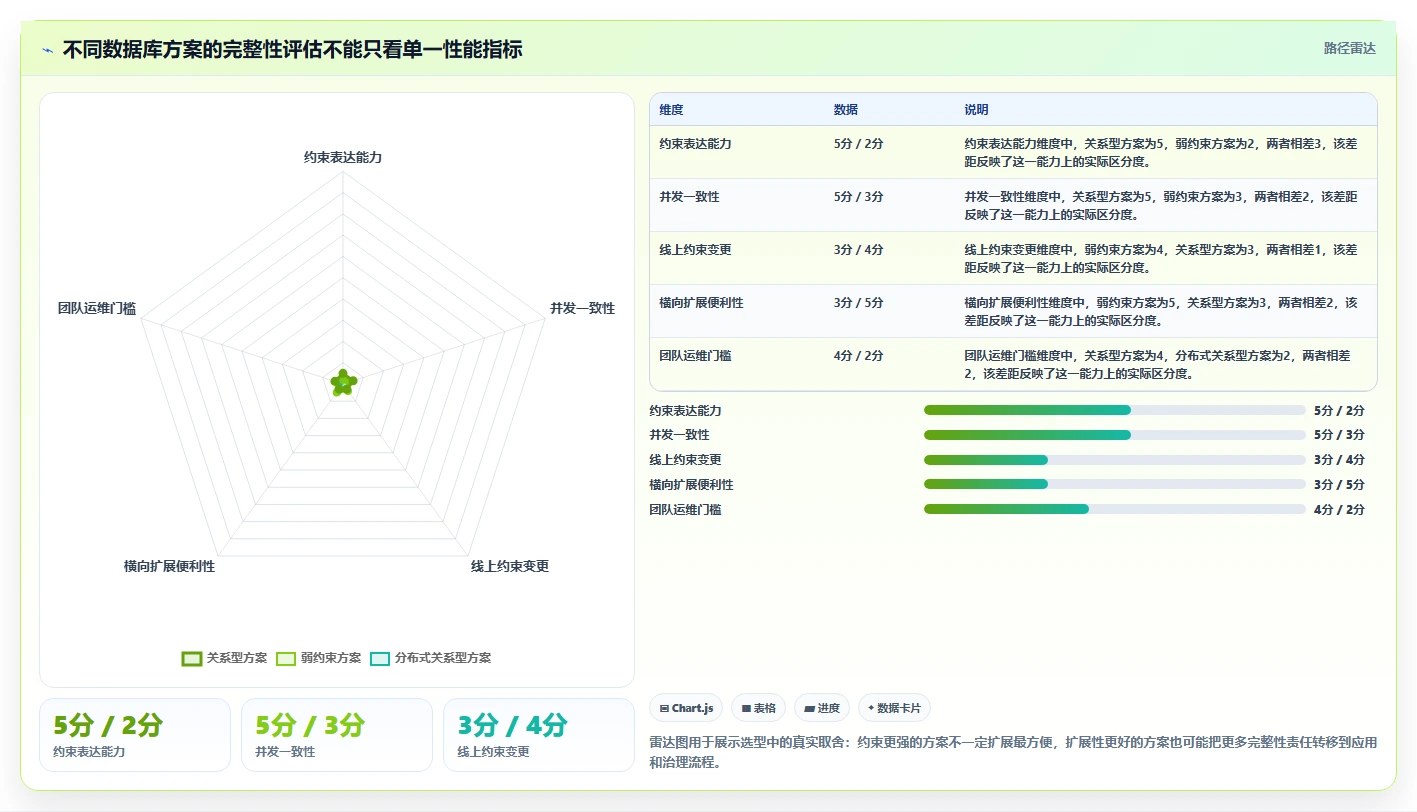The width and height of the screenshot is (1417, 812).
Task: Click the 路径雷达 tag in header
Action: click(x=1349, y=48)
